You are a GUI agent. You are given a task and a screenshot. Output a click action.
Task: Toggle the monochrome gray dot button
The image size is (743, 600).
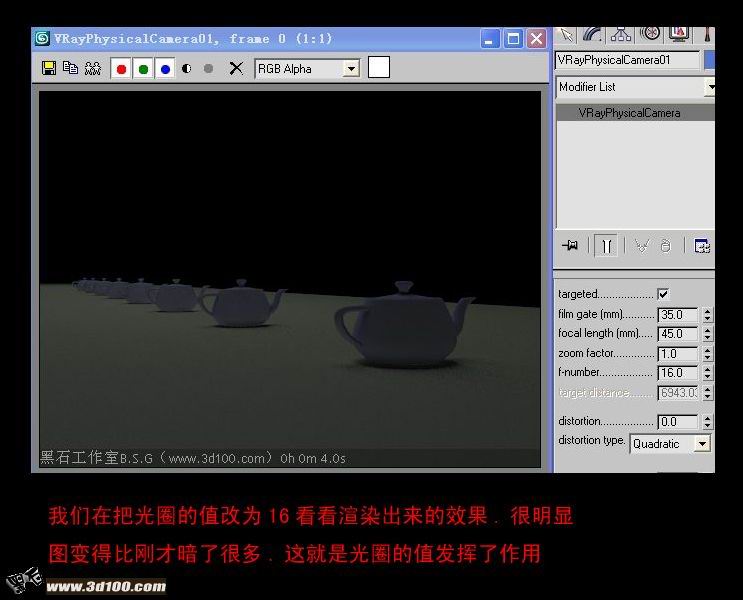(x=208, y=69)
